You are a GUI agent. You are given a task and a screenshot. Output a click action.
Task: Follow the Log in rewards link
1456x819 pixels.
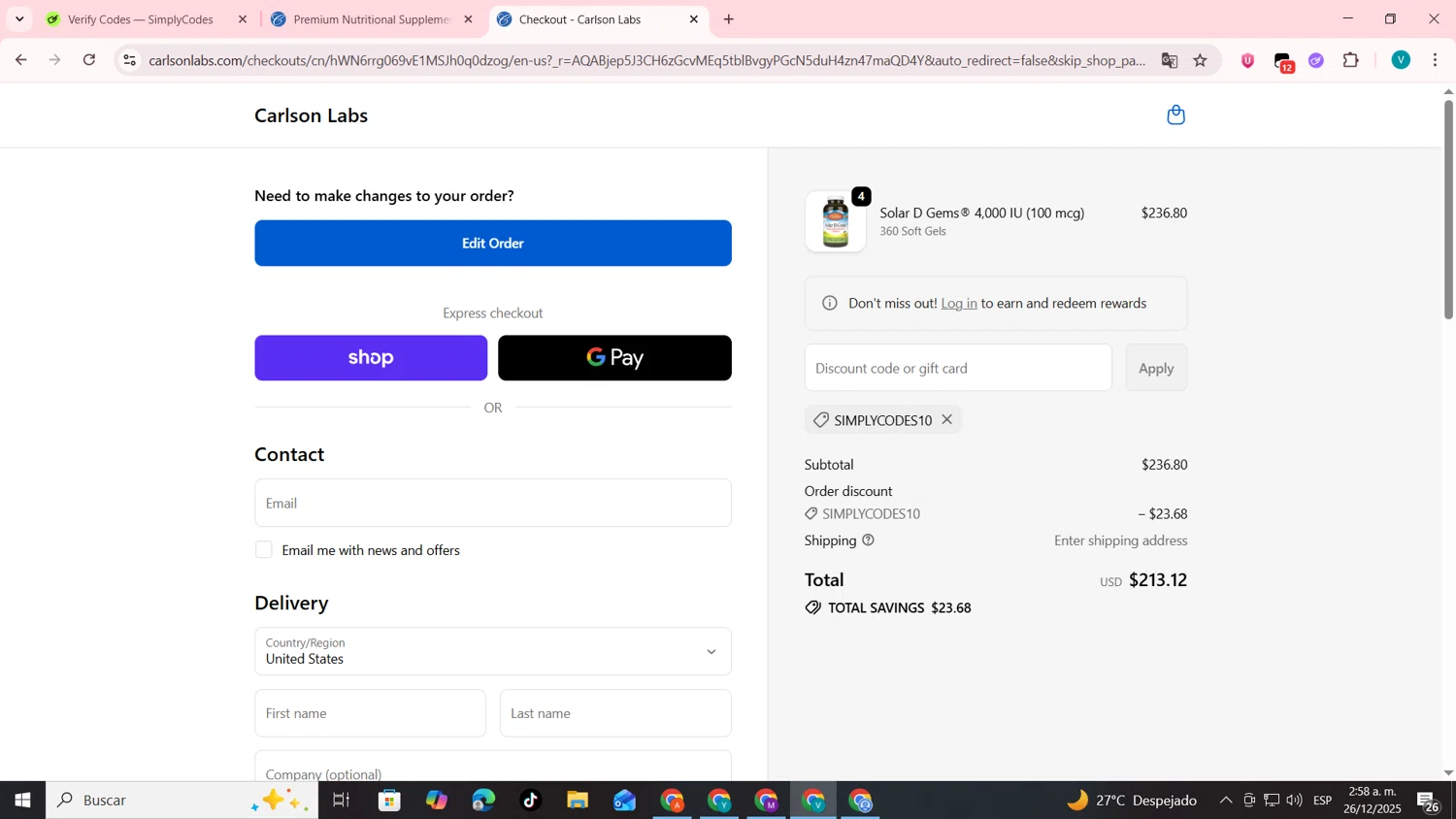point(958,304)
